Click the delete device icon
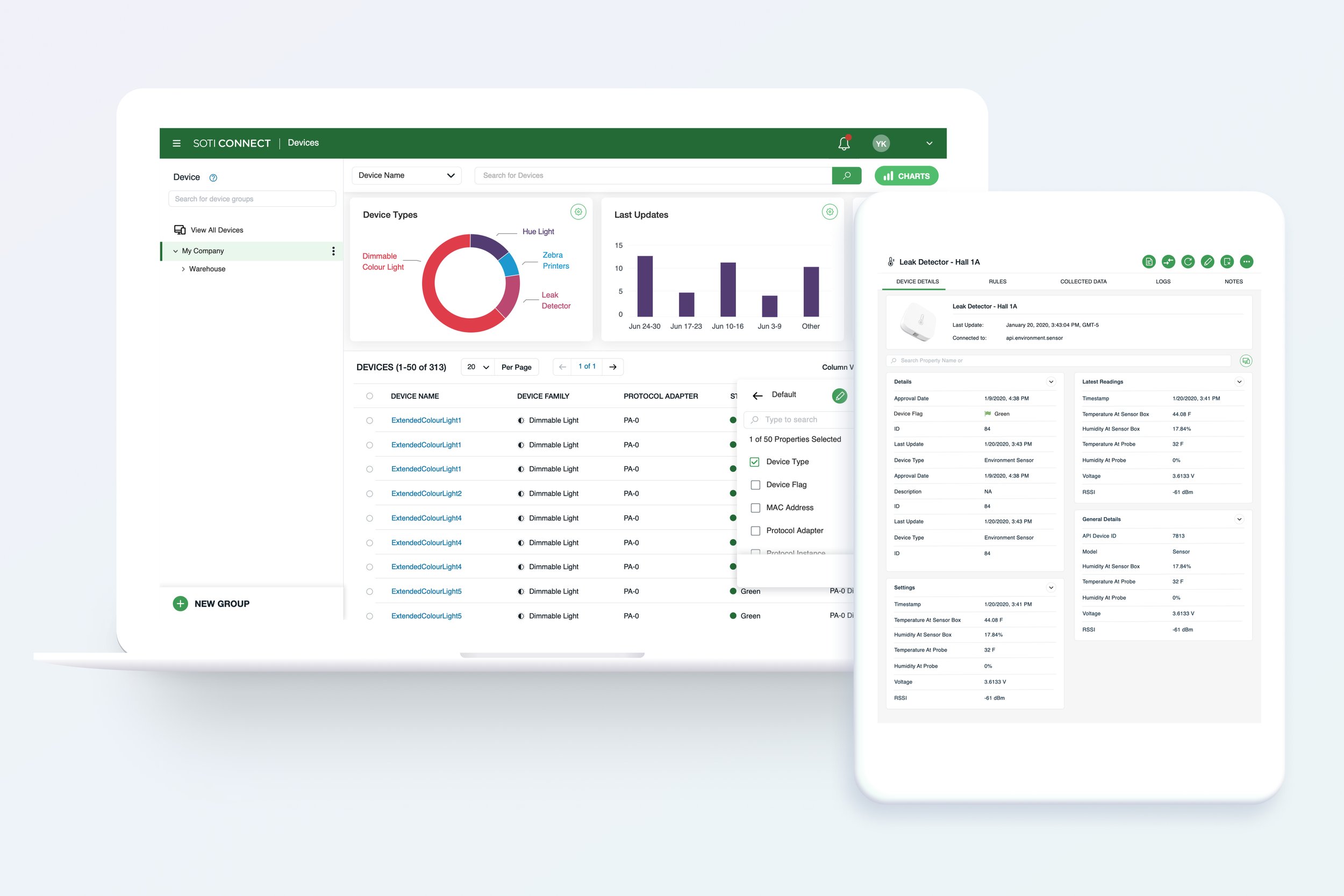 1226,262
